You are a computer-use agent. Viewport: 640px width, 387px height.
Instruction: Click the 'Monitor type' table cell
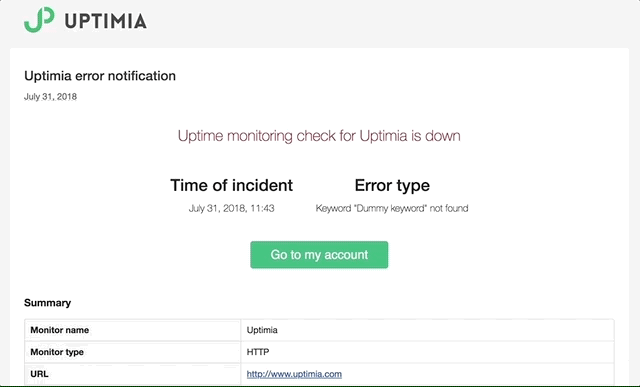click(x=133, y=352)
